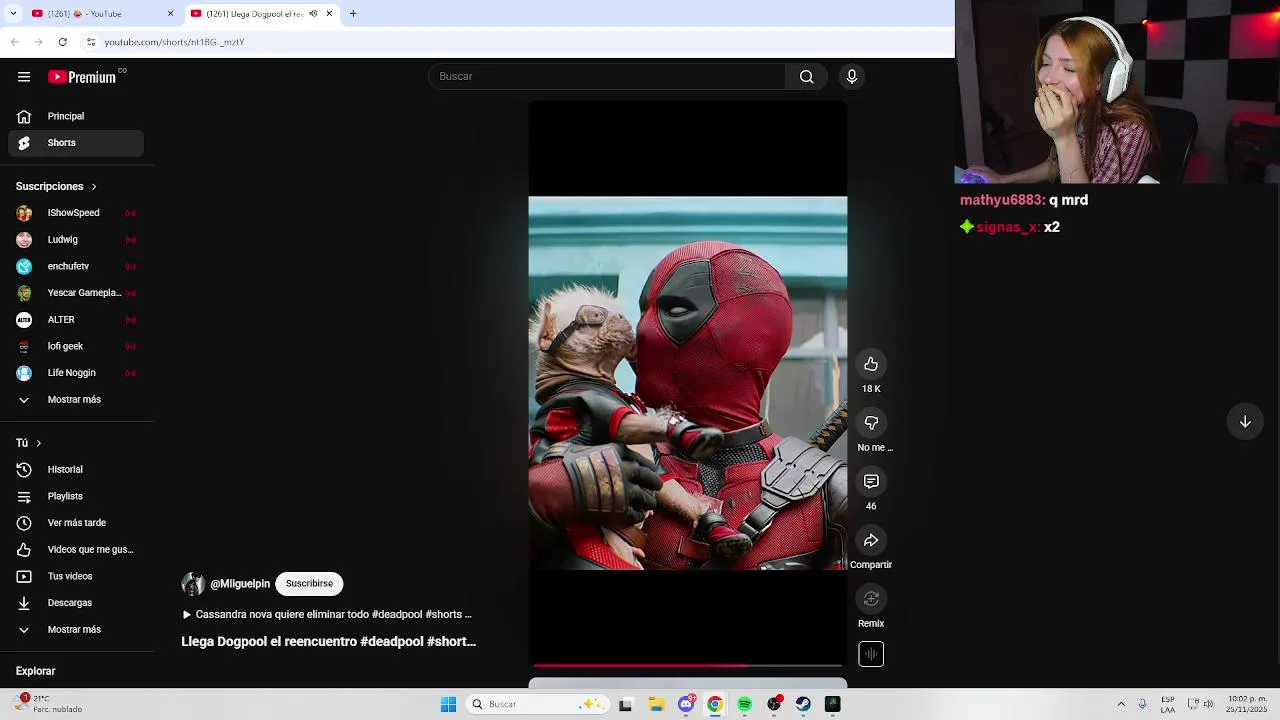Open the Explorar section heading

35,671
